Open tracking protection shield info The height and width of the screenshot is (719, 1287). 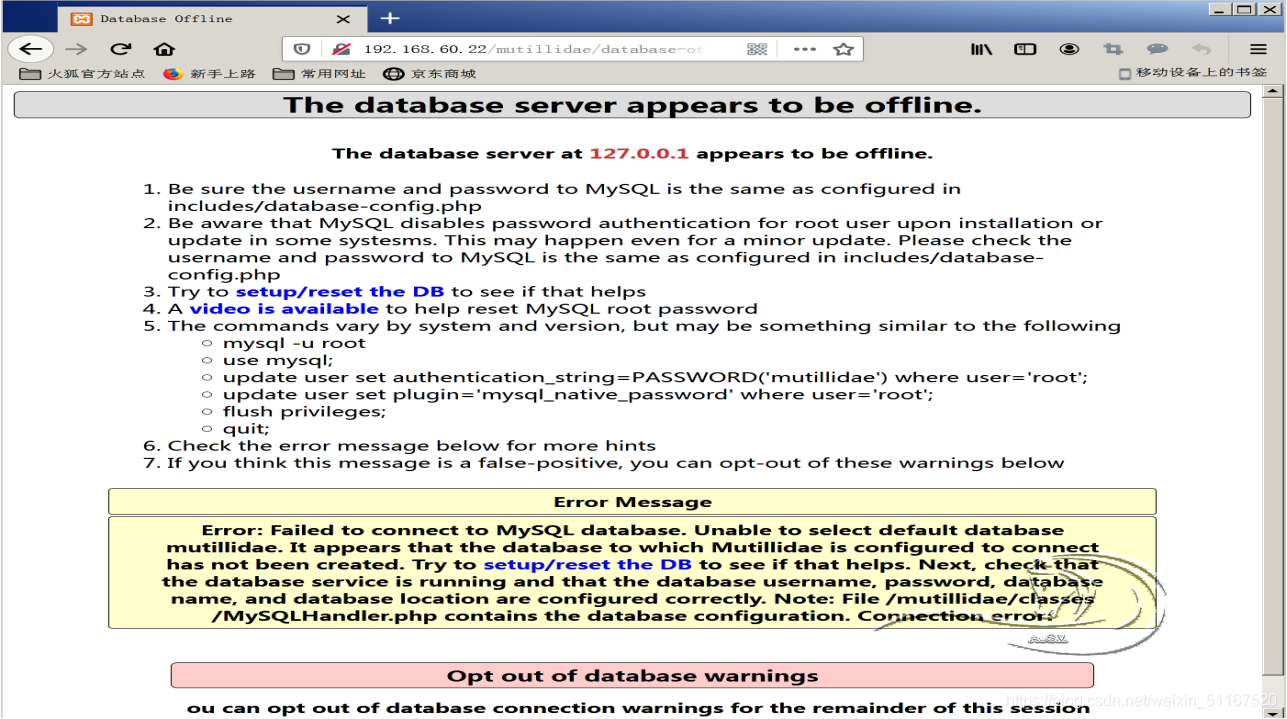302,49
